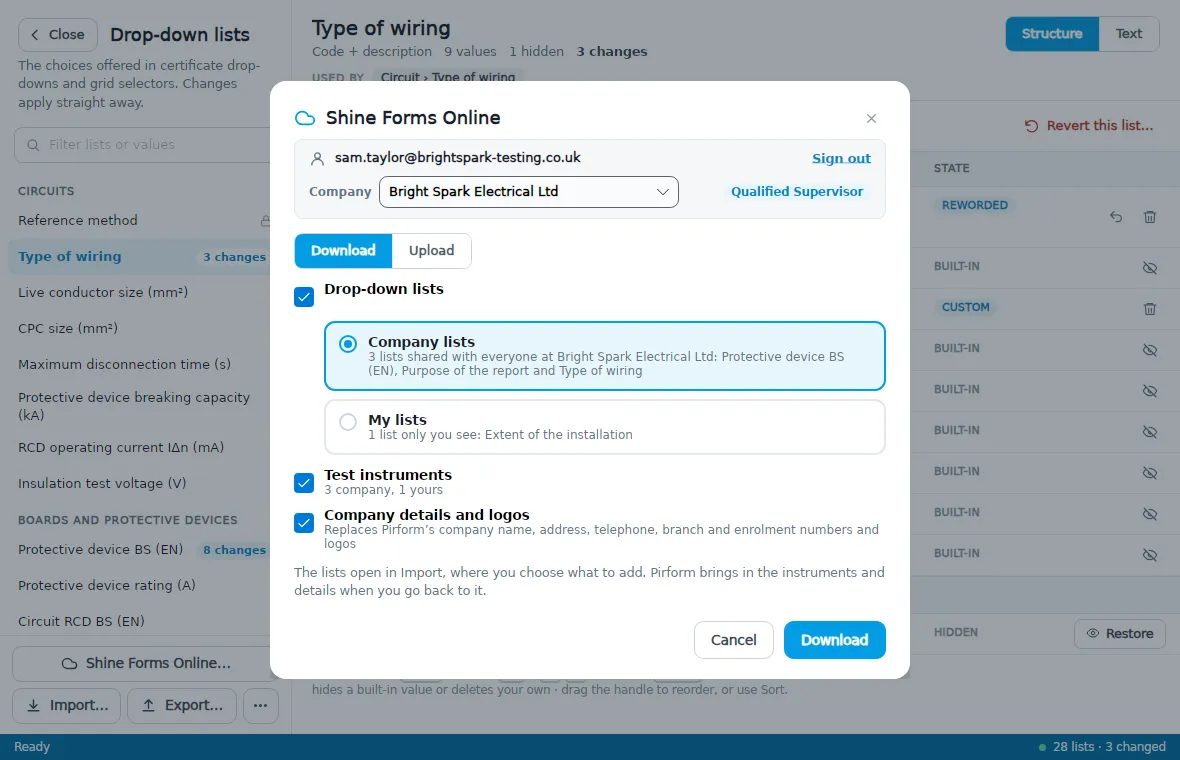Click the Import... button

click(66, 706)
